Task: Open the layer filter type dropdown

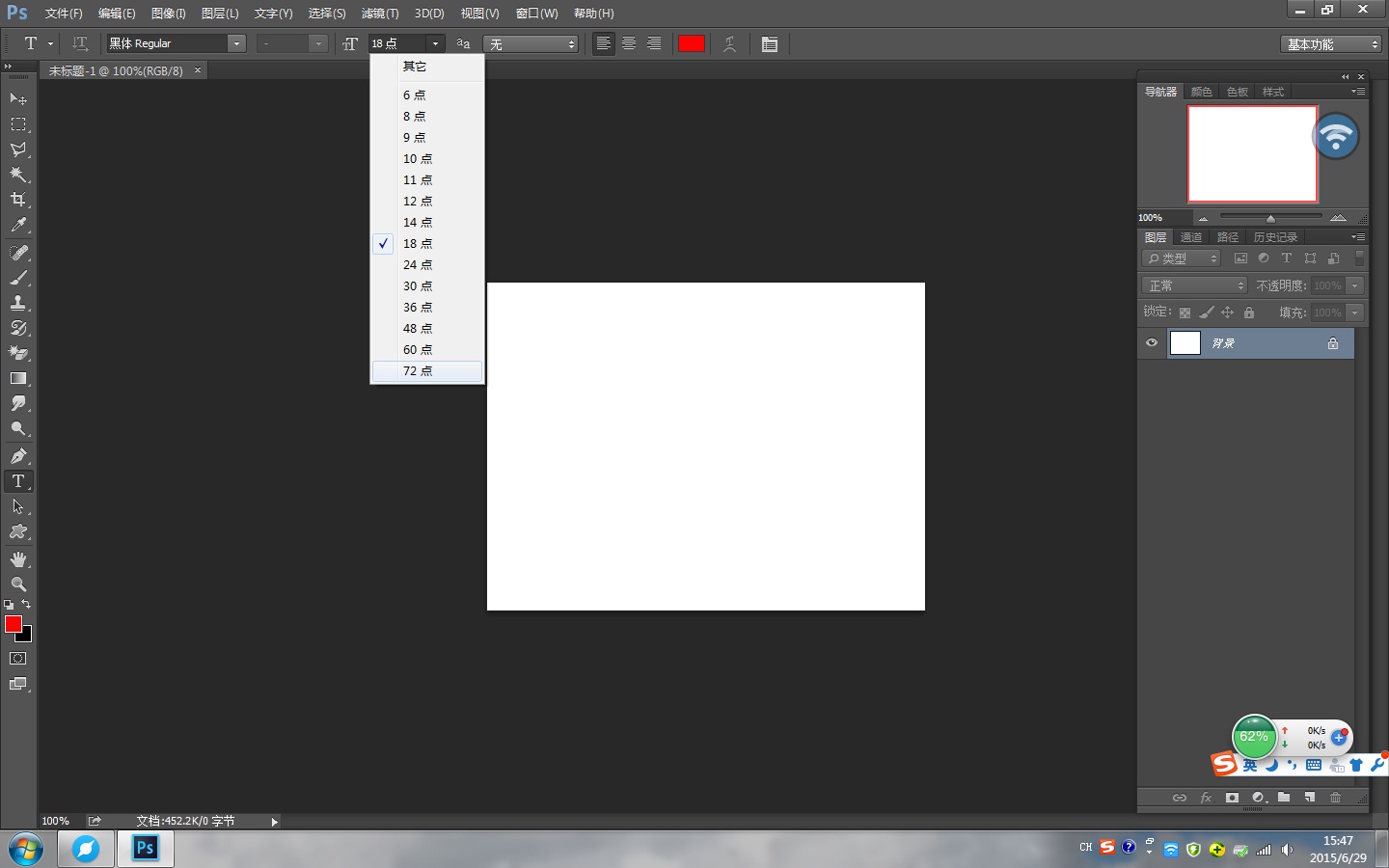Action: [x=1182, y=258]
